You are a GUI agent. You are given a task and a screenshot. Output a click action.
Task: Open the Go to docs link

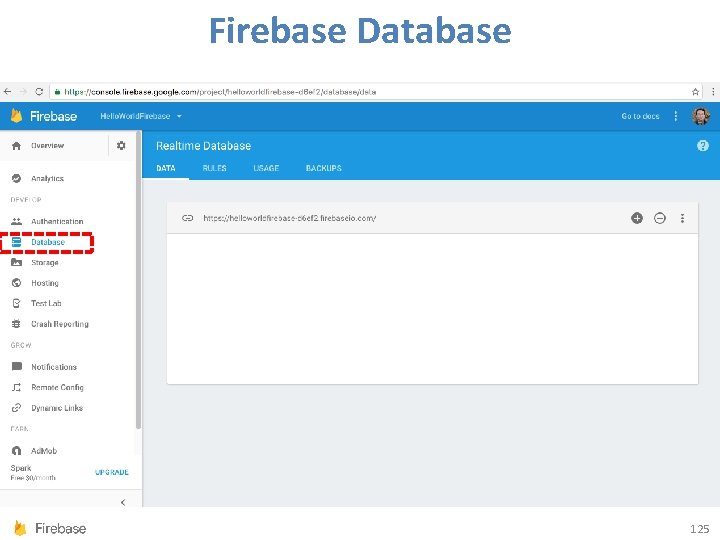click(x=640, y=116)
